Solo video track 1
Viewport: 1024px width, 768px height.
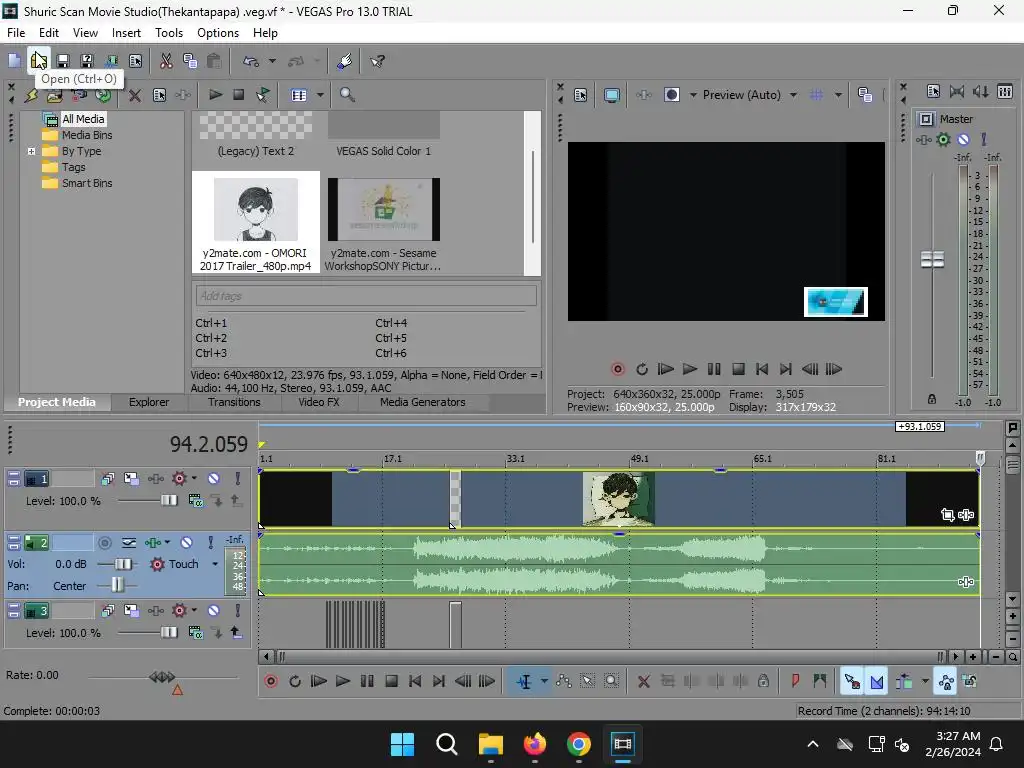coord(238,479)
